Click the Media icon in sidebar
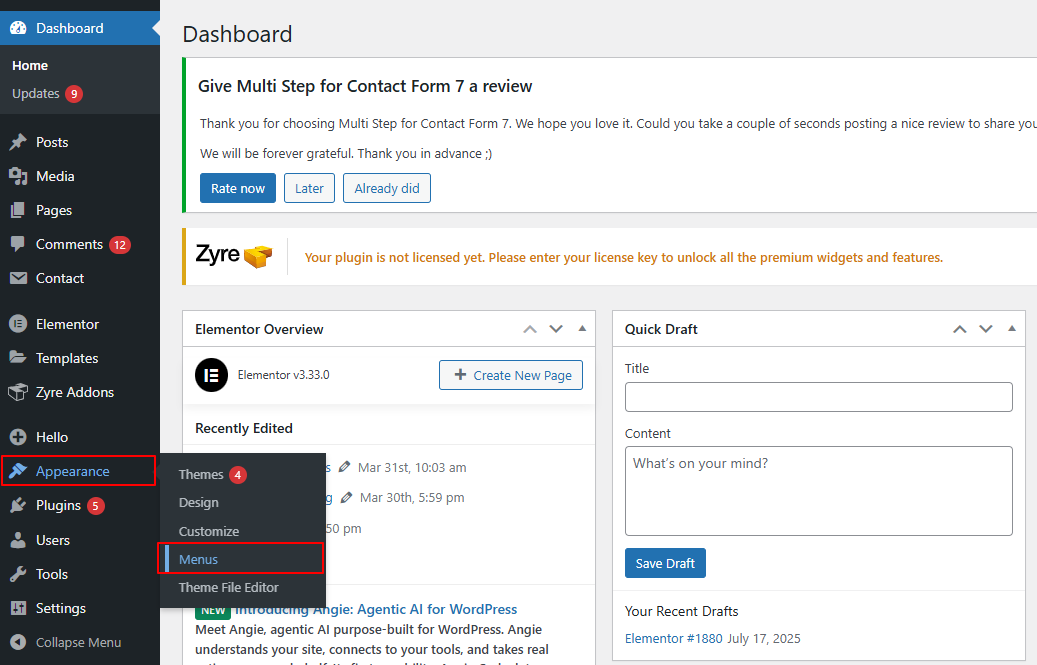The height and width of the screenshot is (665, 1037). coord(18,176)
